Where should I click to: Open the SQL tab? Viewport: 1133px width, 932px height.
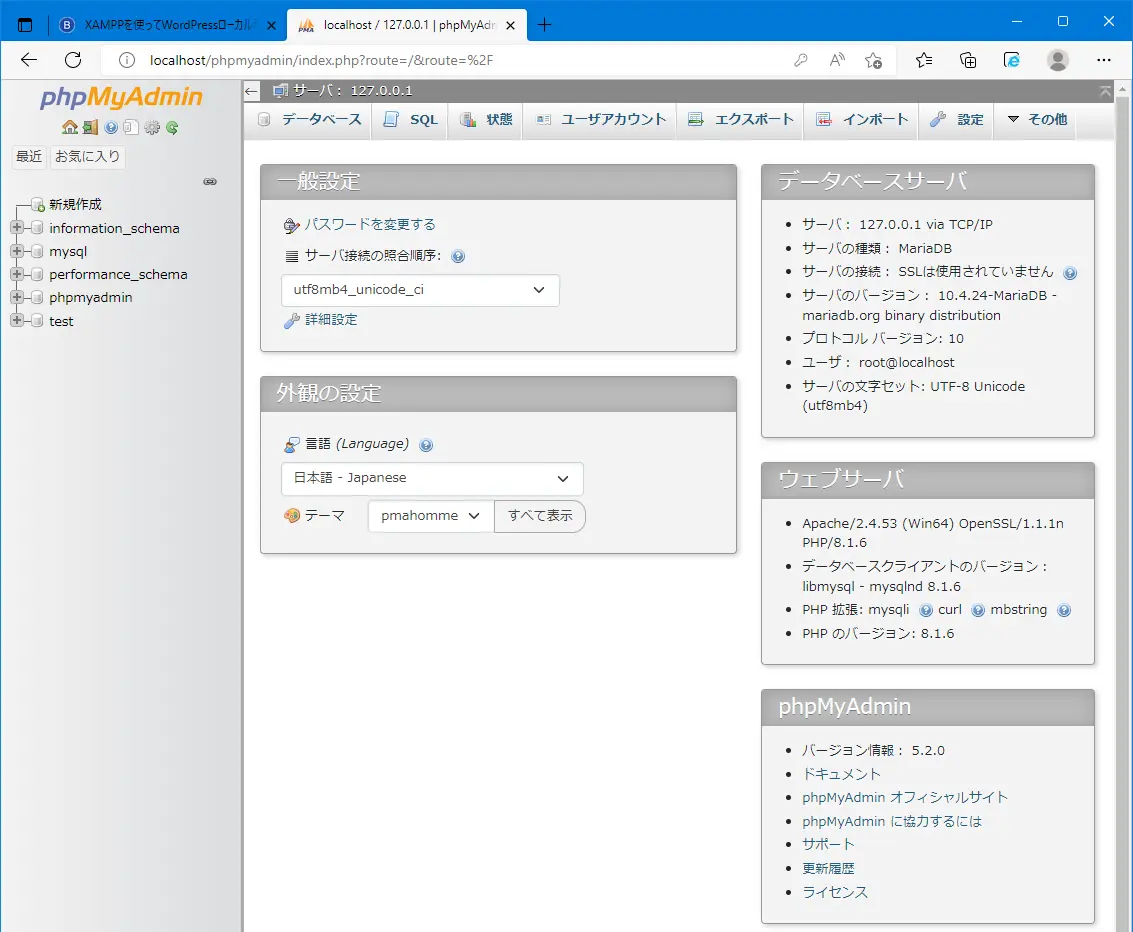click(x=410, y=119)
